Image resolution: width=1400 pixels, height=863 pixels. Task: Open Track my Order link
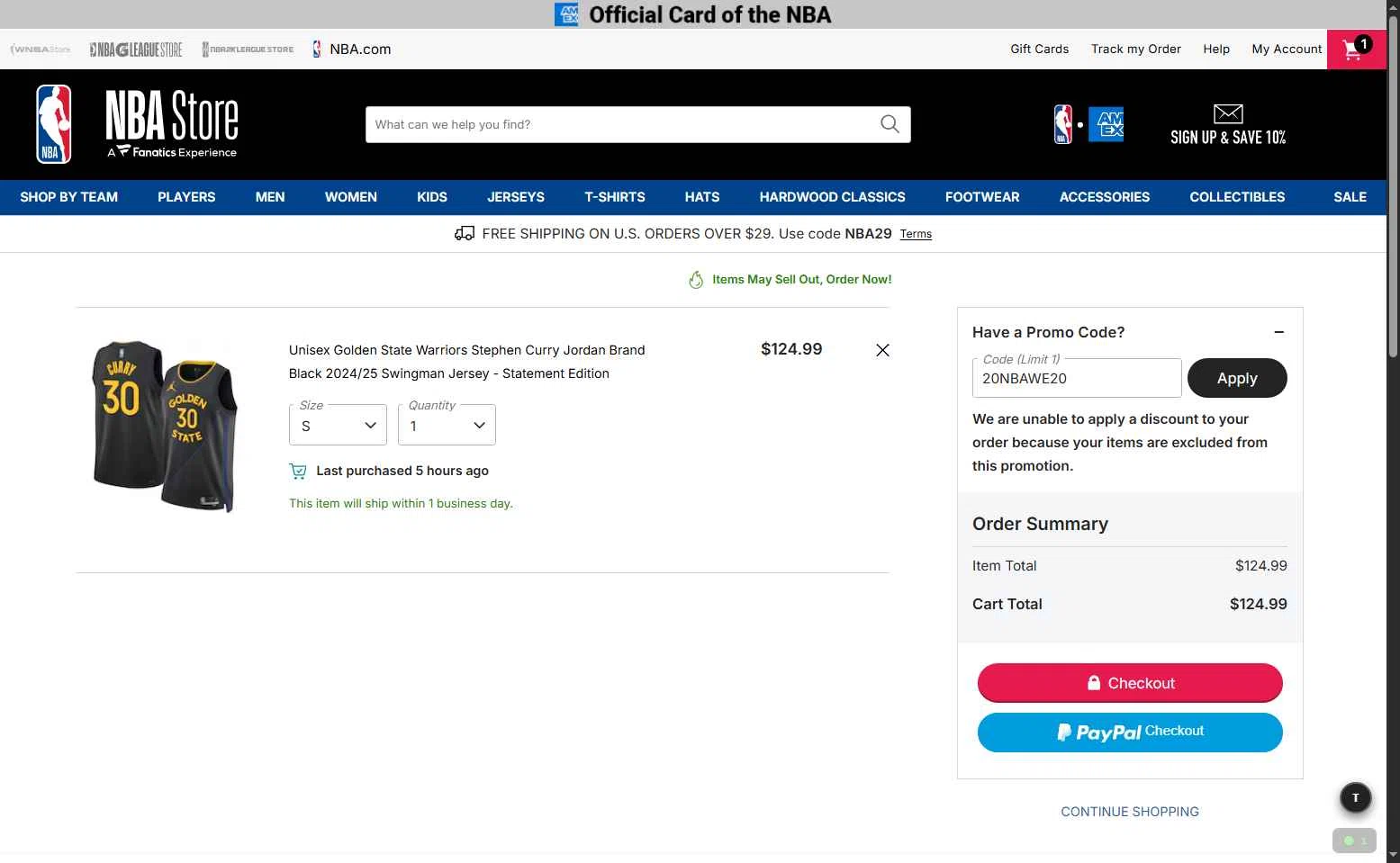pyautogui.click(x=1136, y=49)
